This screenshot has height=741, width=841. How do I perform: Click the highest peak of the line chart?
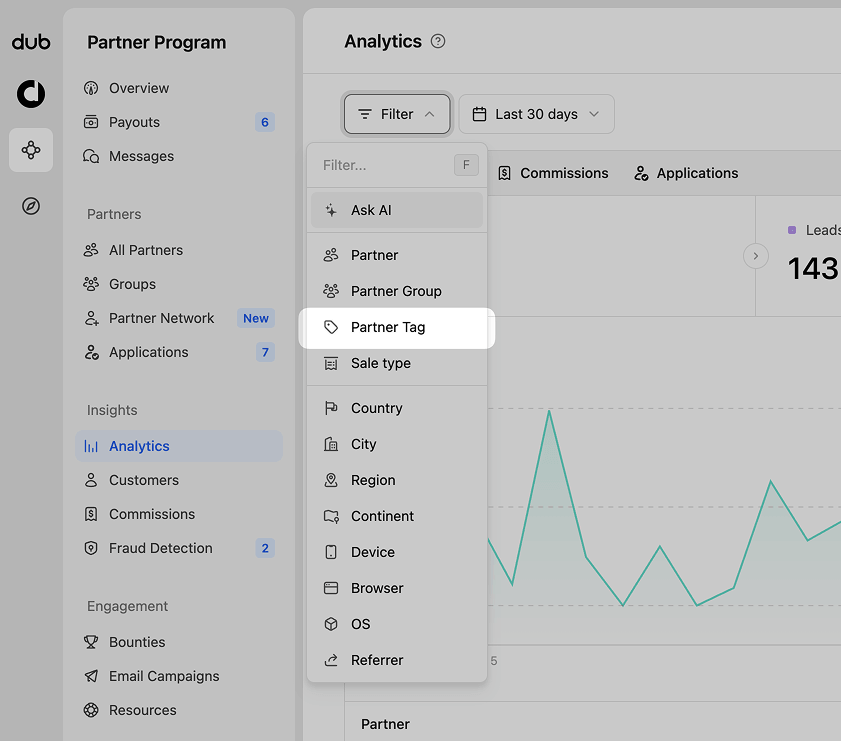[x=549, y=411]
